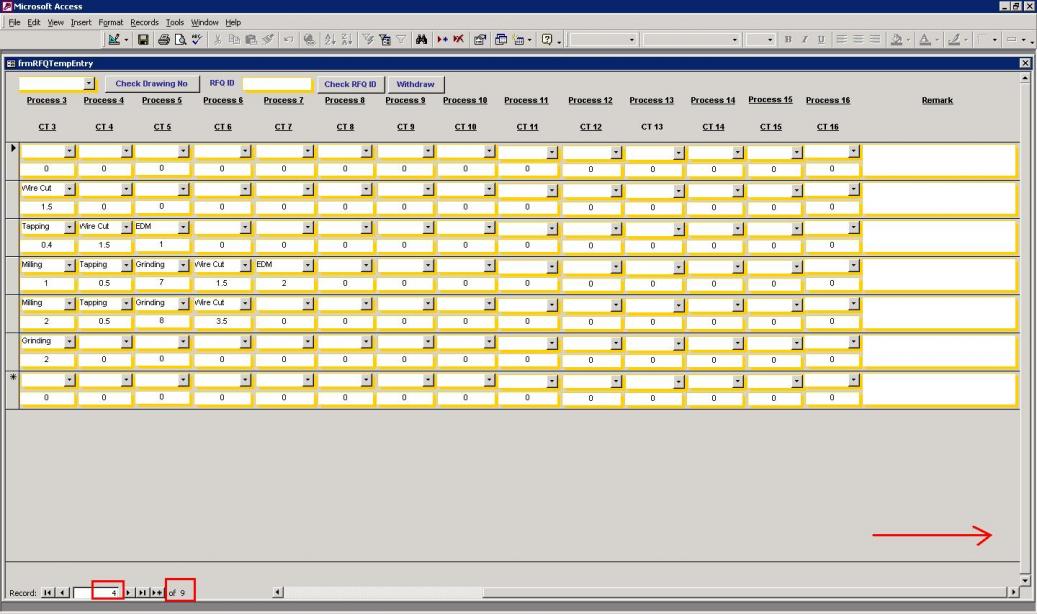Click the Find binoculars icon
This screenshot has height=614, width=1037.
[421, 40]
